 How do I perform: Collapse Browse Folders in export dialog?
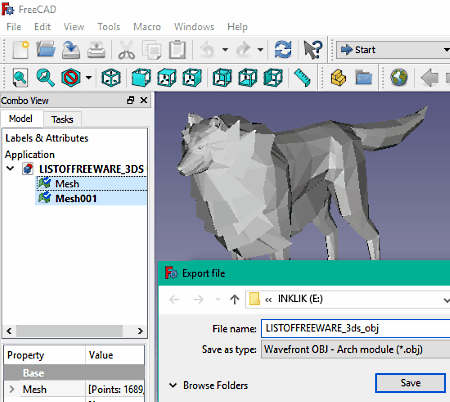173,386
